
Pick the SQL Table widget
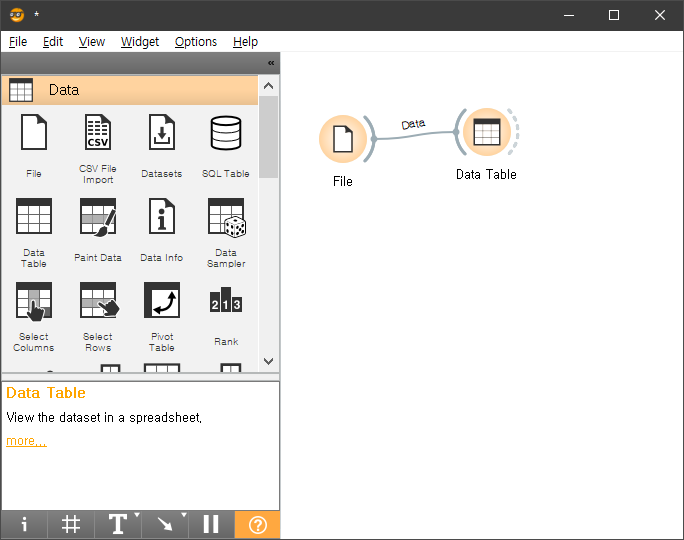[226, 146]
